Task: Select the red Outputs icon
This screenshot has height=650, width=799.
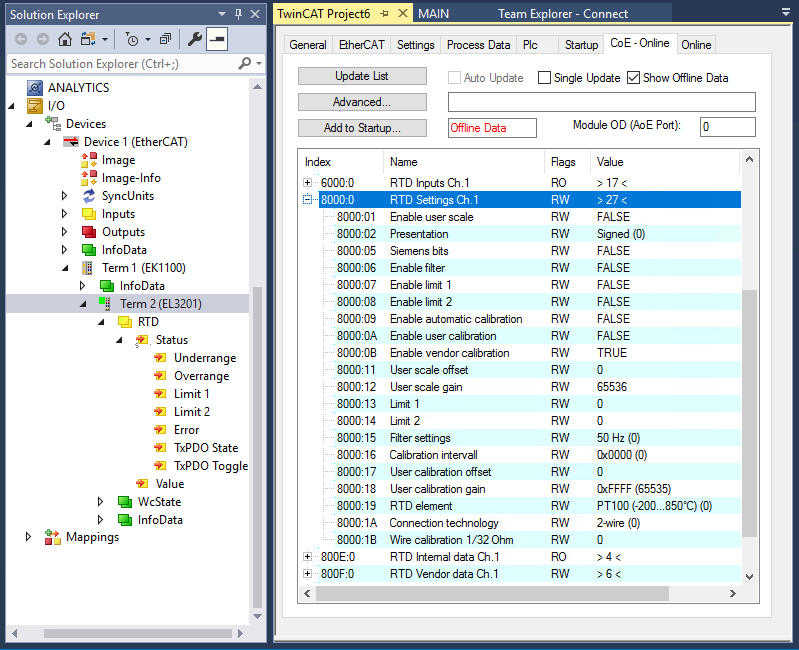Action: 89,232
